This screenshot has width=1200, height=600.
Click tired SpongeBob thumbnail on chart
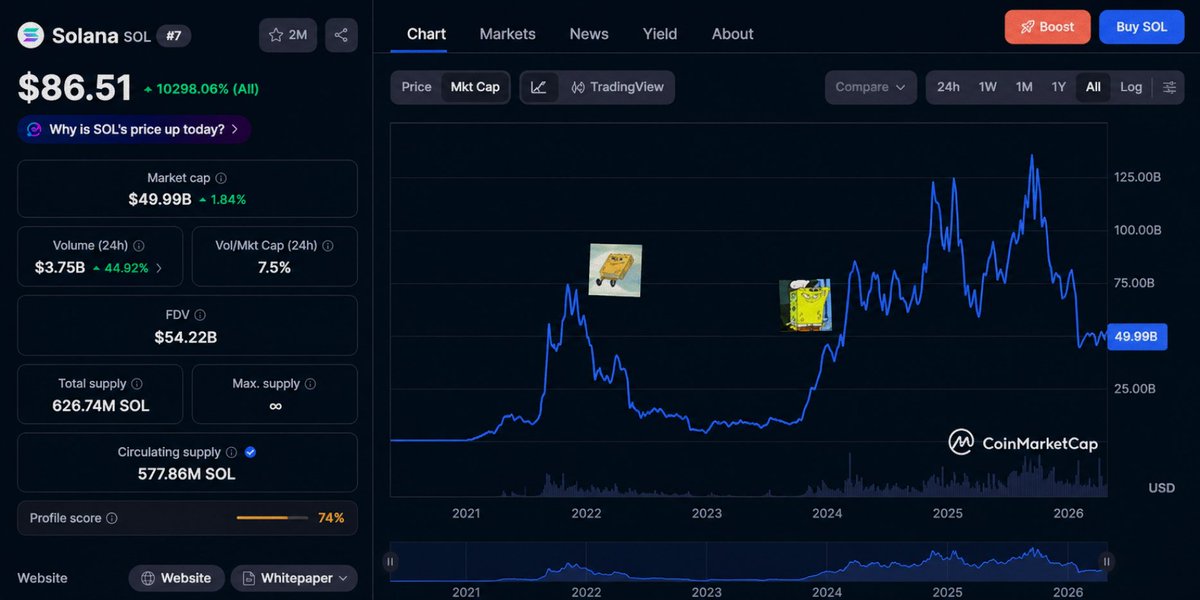805,305
